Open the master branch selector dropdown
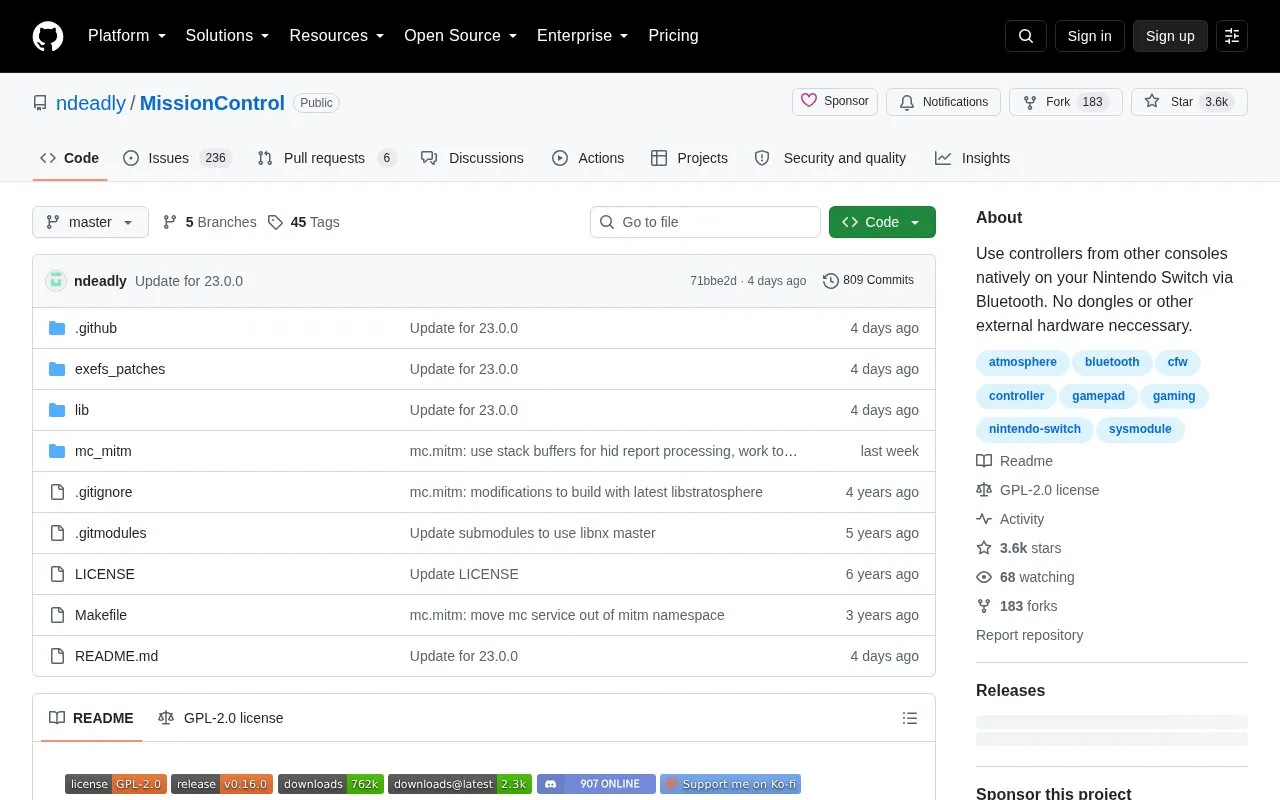1280x800 pixels. (x=90, y=222)
